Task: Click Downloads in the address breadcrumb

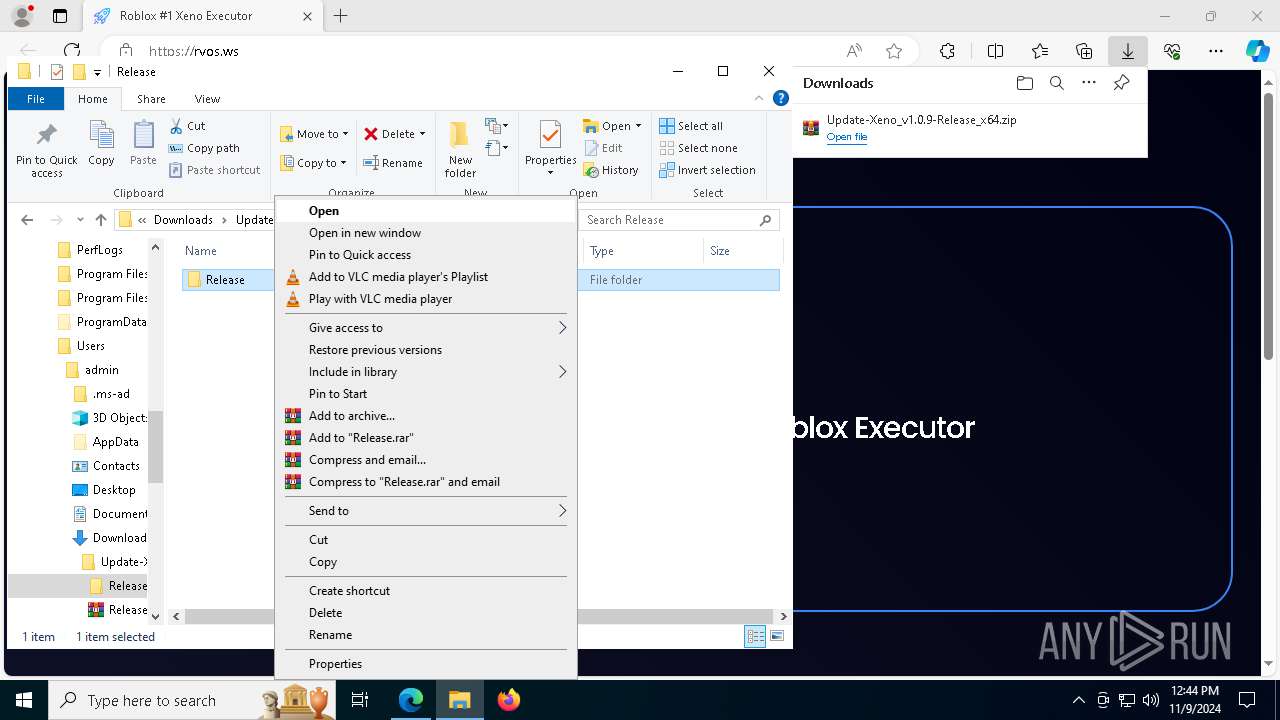Action: pos(183,220)
